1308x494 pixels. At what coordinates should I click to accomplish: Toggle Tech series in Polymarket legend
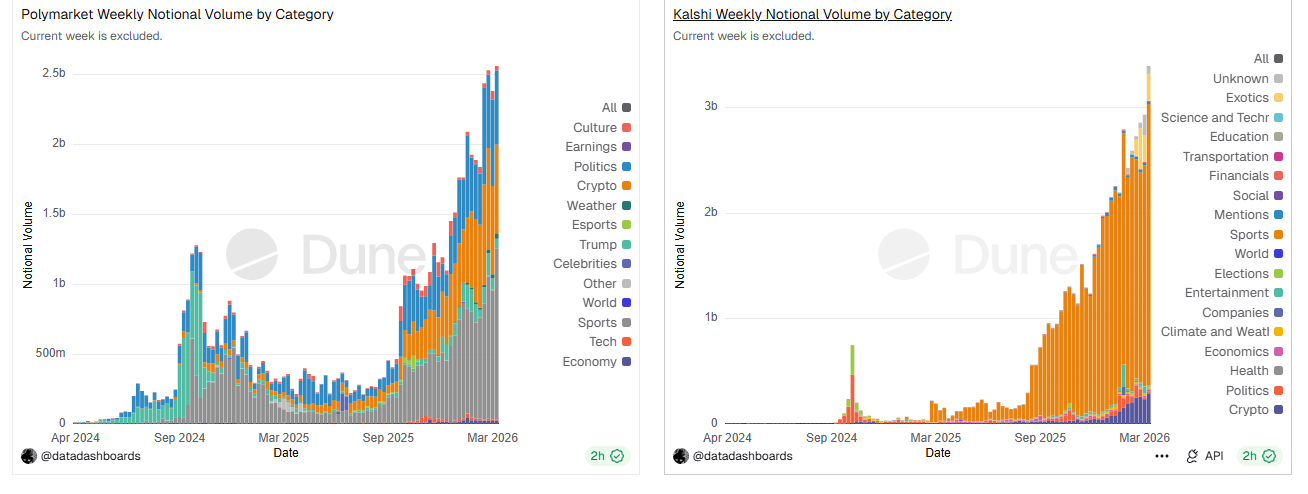[x=610, y=342]
